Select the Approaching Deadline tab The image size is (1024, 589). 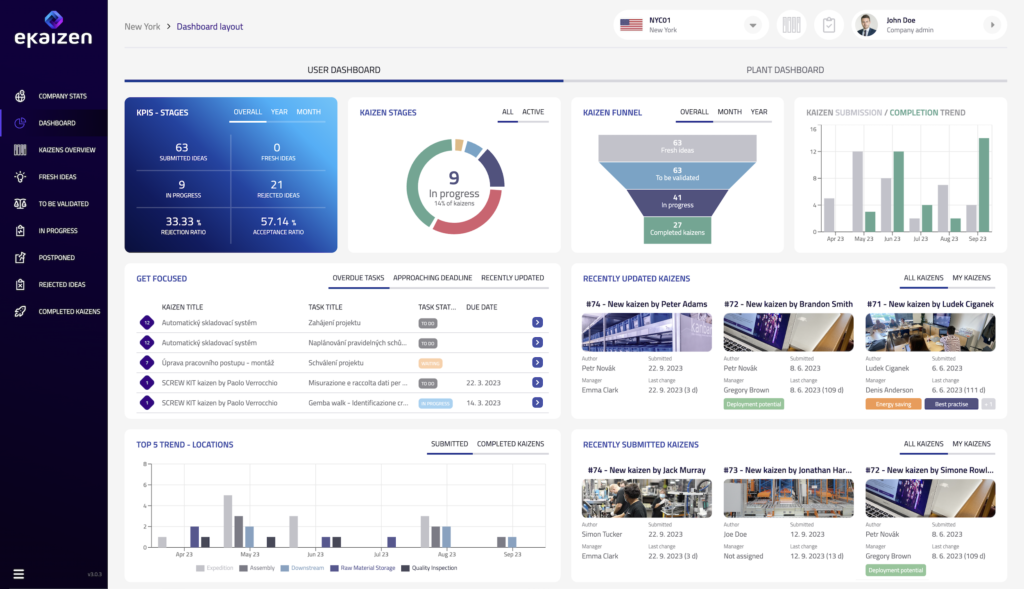432,278
